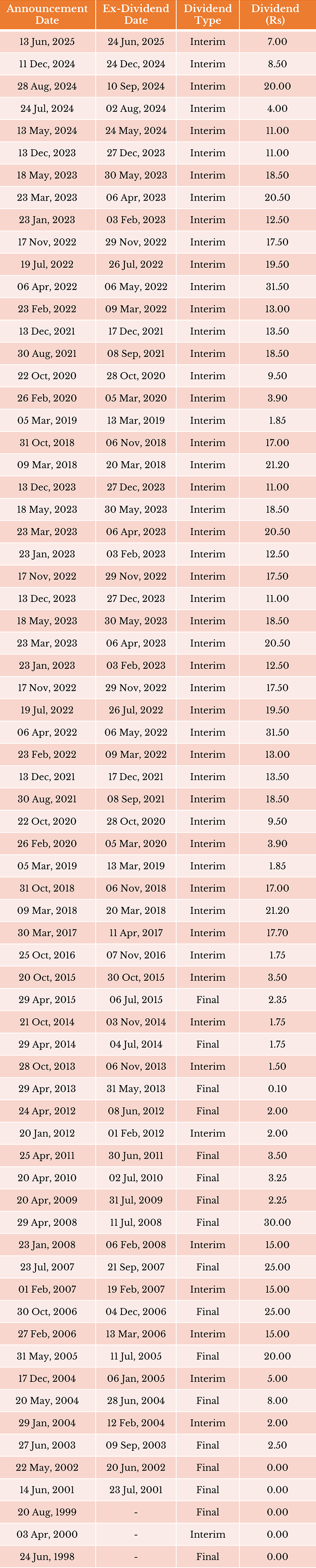Screen dimensions: 316x1568
Task: Select the 20 Aug, 1999 announcement date
Action: pos(48,1512)
